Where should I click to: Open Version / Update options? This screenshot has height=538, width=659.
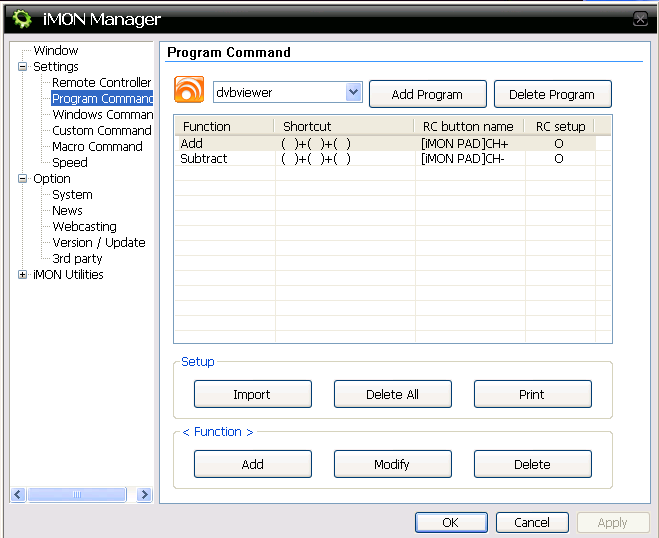pyautogui.click(x=99, y=243)
